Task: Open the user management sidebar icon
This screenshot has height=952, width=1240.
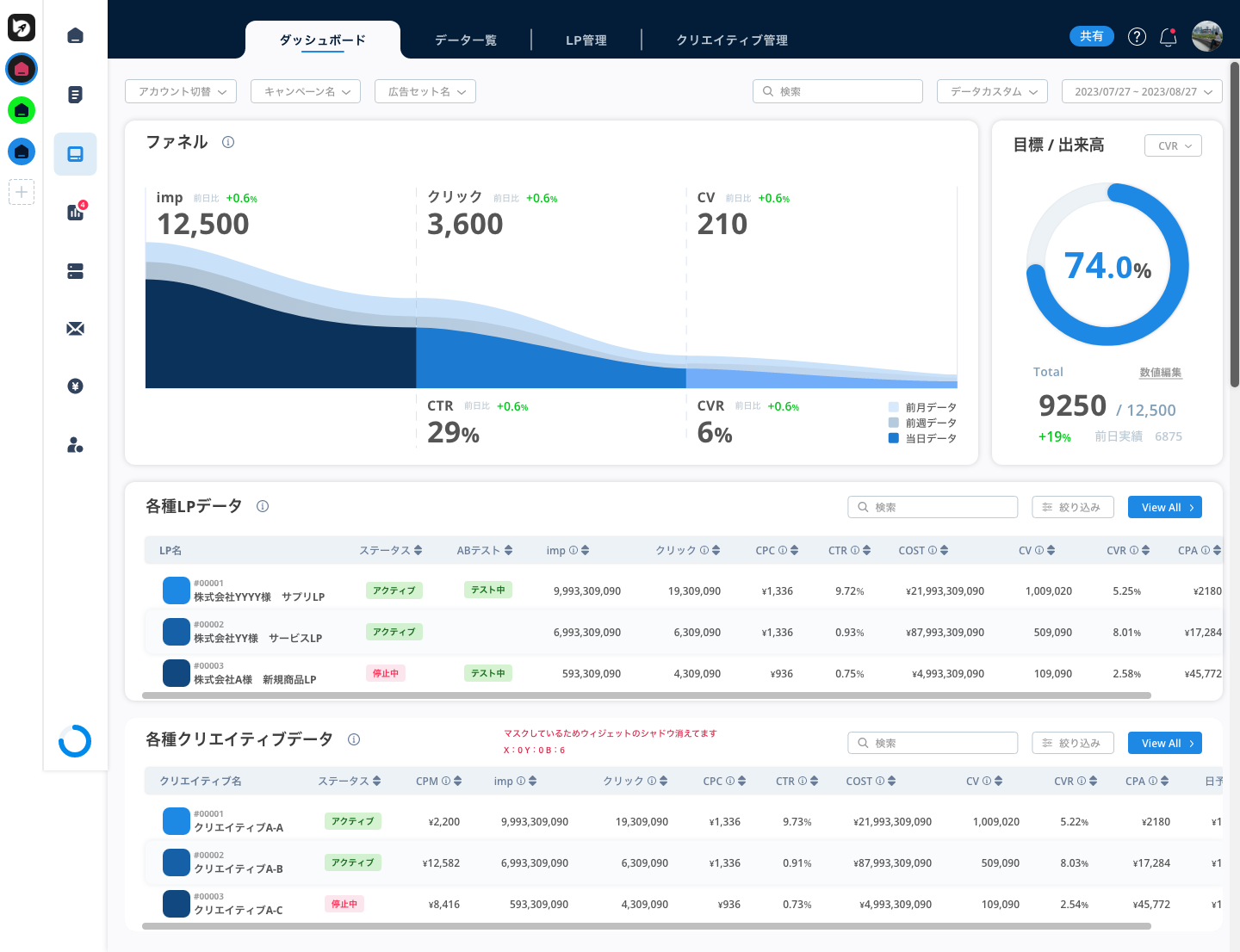Action: point(76,445)
